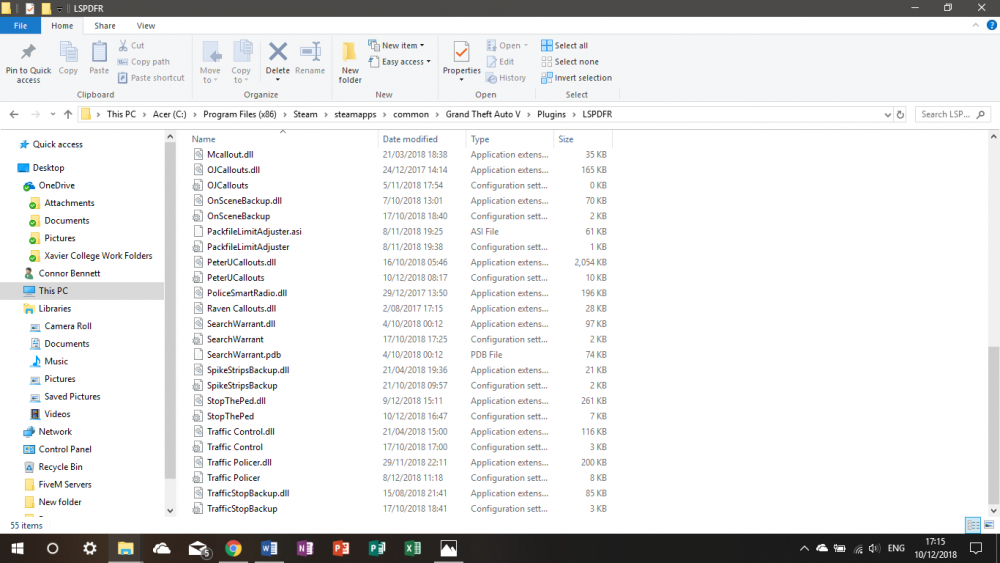Click Copy path in Clipboard group
1000x563 pixels.
[x=143, y=62]
